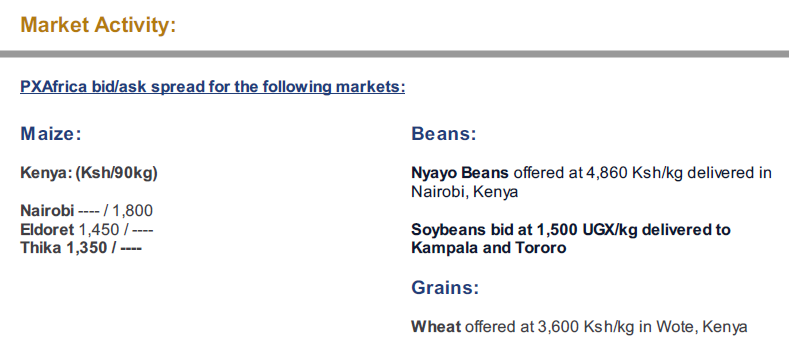Image resolution: width=789 pixels, height=363 pixels.
Task: Click the Wheat bold label
Action: coord(436,327)
